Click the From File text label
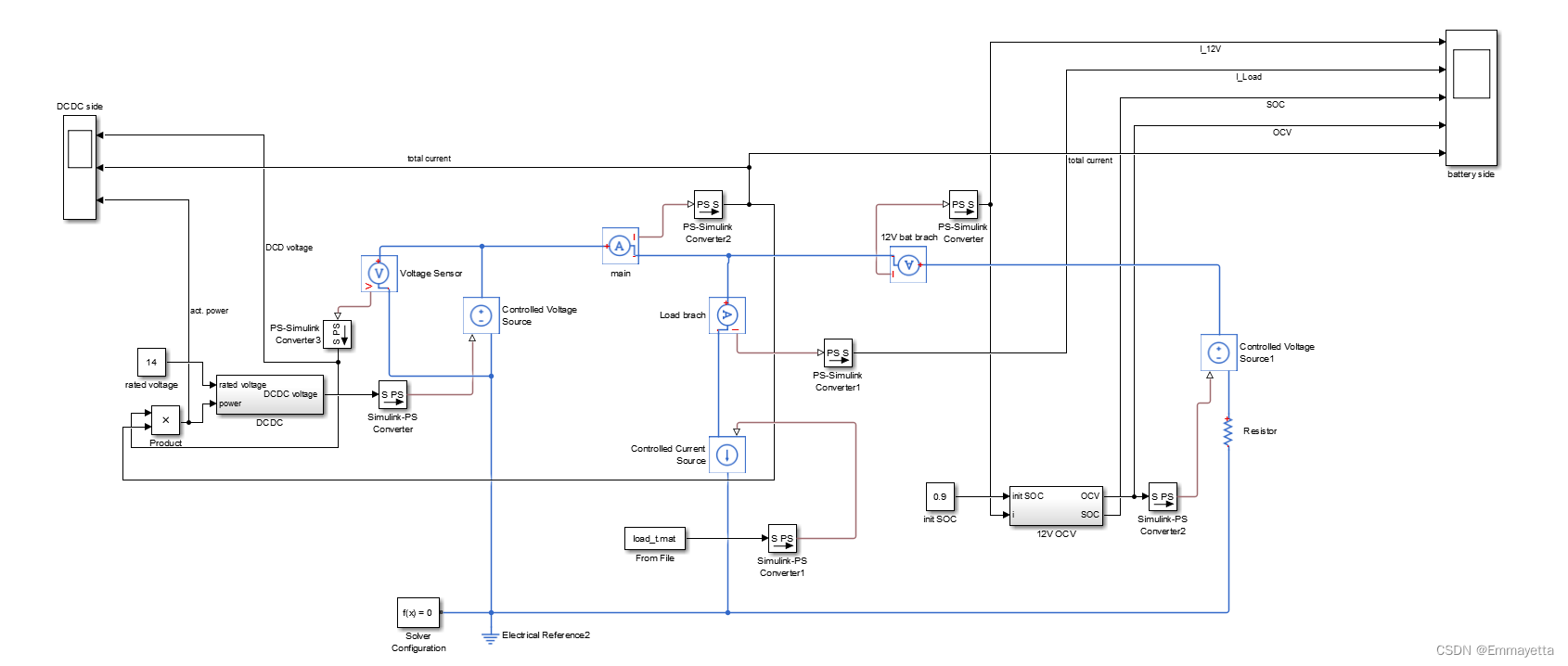 (655, 558)
